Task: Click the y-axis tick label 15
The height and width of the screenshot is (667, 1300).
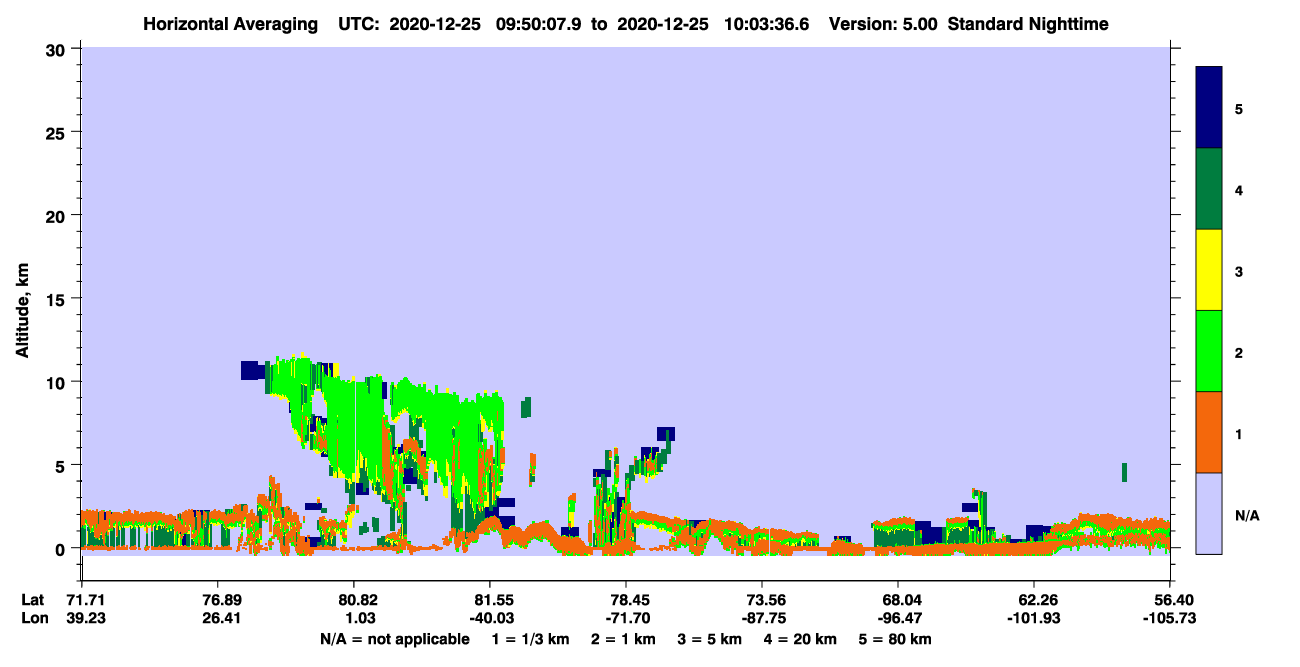Action: point(58,299)
